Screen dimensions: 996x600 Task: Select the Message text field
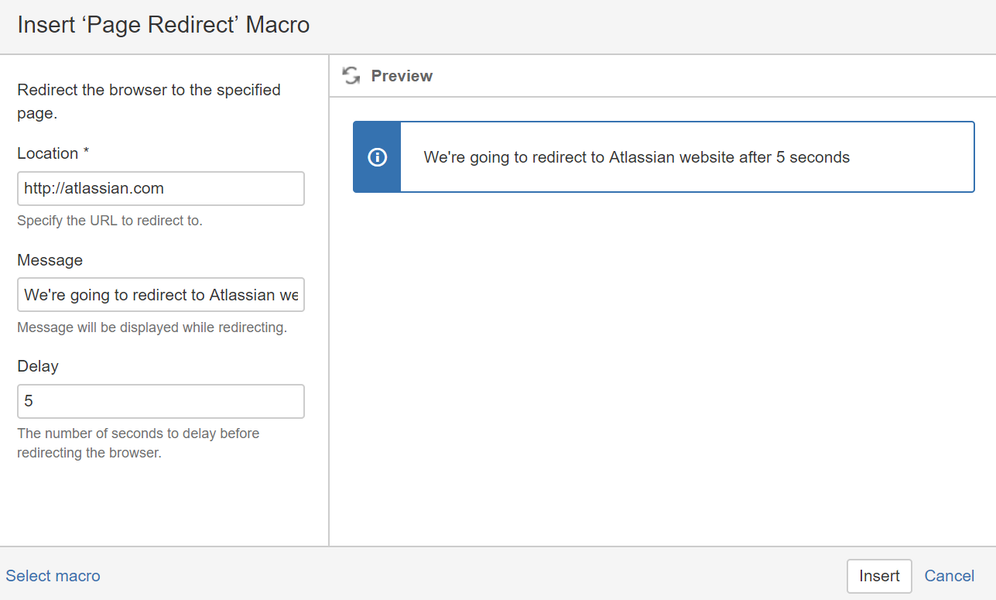point(161,295)
